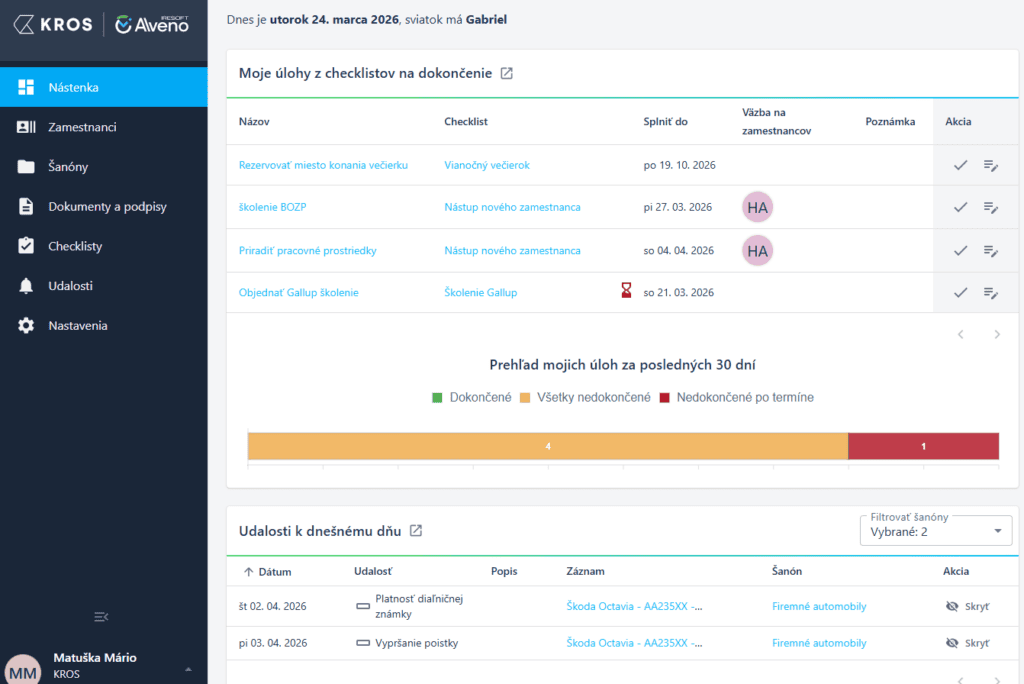This screenshot has height=684, width=1024.
Task: Go to next page of tasks table
Action: tap(996, 335)
